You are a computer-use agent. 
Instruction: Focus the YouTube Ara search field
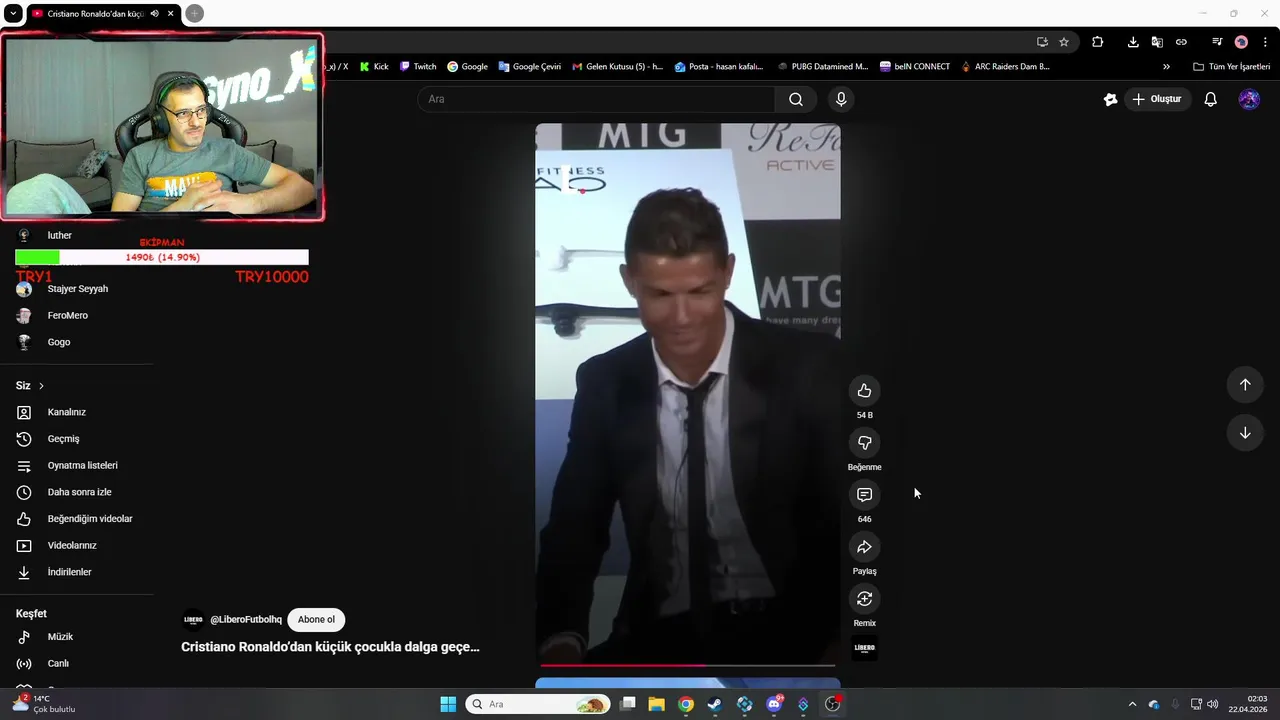point(597,99)
